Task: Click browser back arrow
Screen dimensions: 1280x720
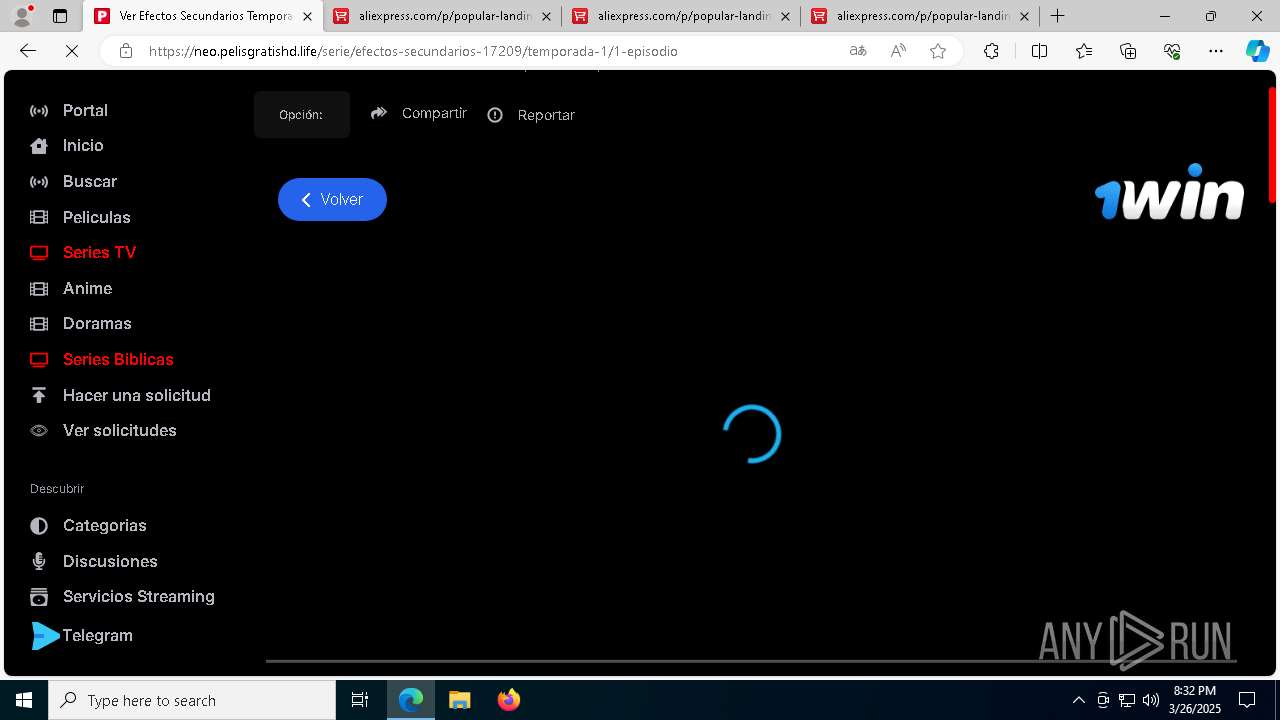Action: [28, 51]
